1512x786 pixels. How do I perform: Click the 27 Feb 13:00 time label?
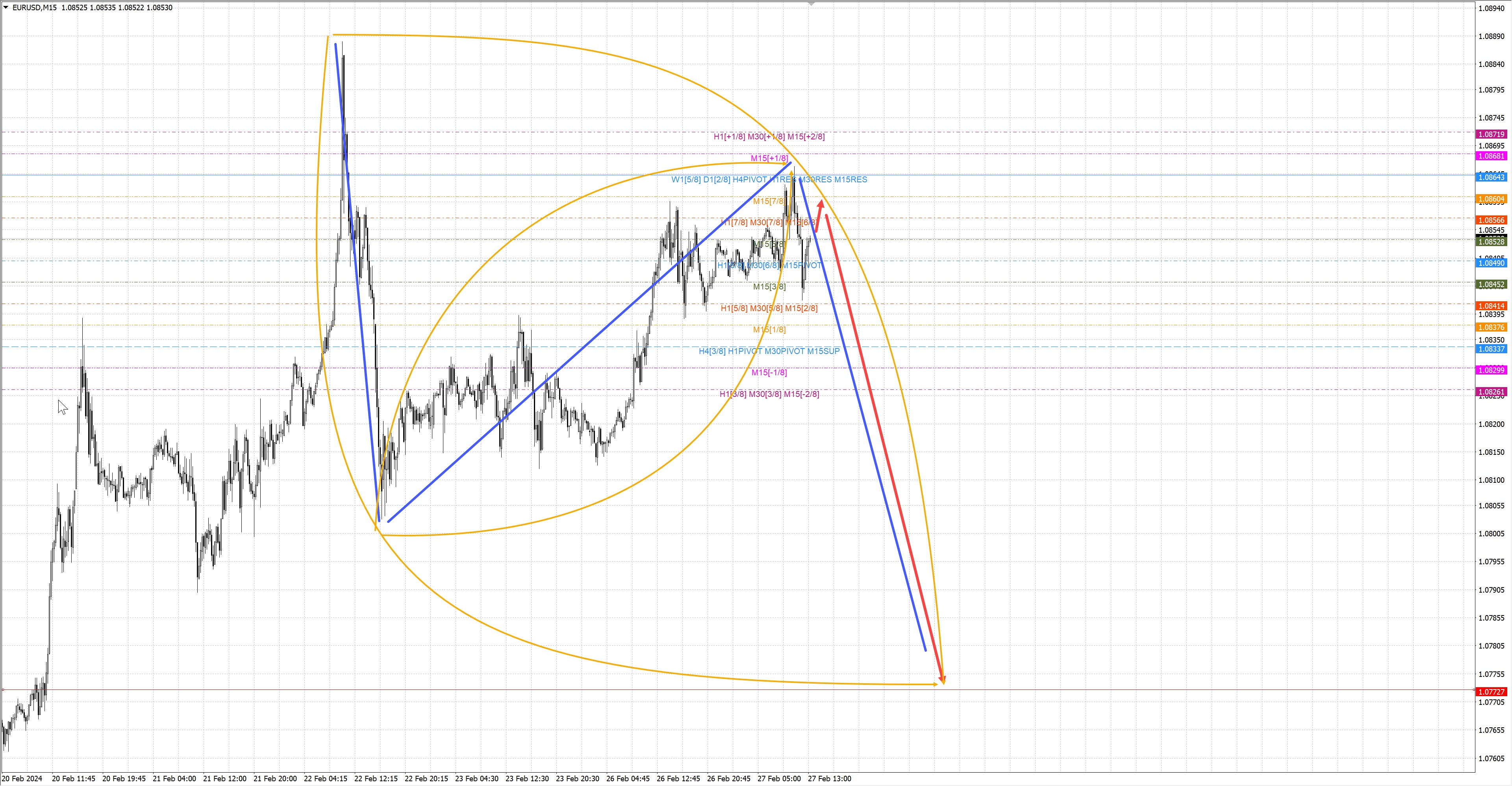pos(829,779)
